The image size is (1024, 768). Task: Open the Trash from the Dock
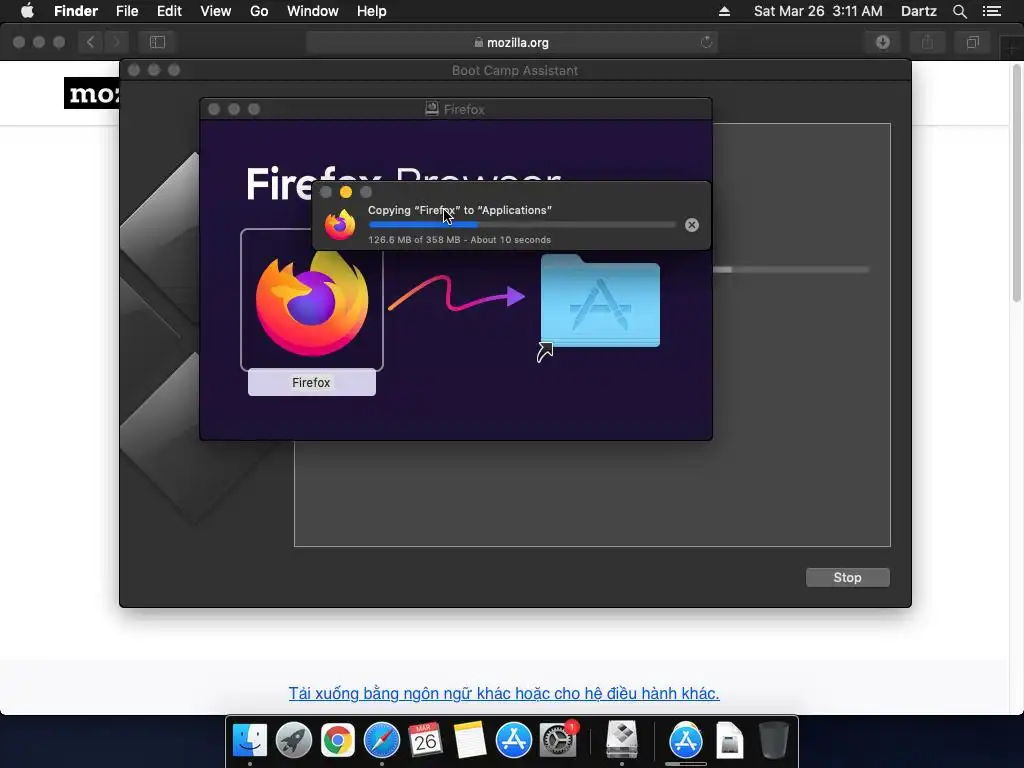[x=774, y=741]
